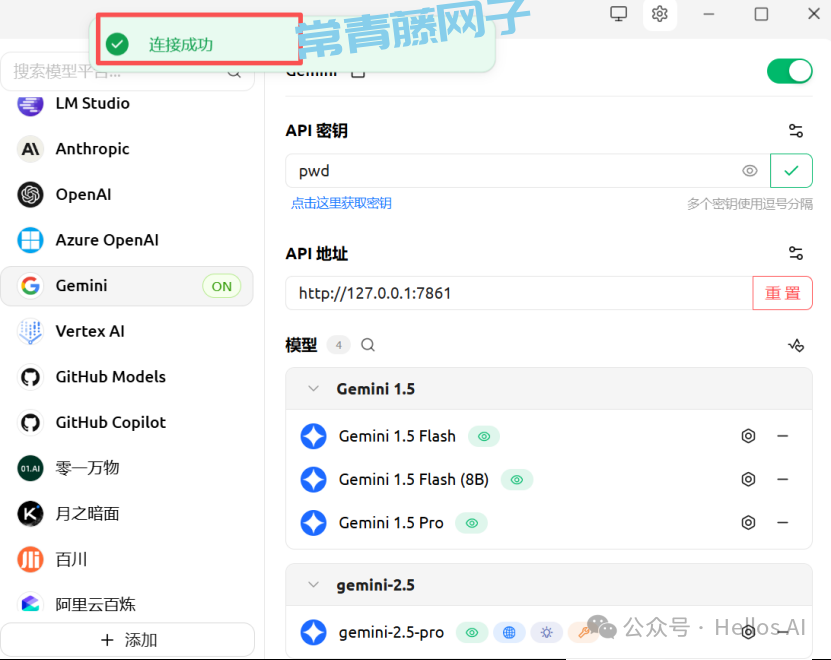Click the model health check icon
The image size is (831, 660).
point(795,345)
